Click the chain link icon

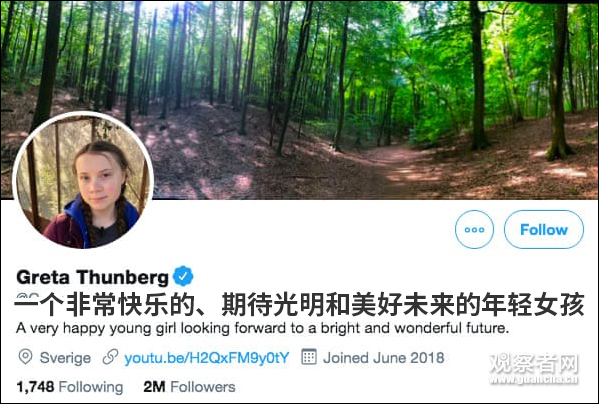point(110,357)
